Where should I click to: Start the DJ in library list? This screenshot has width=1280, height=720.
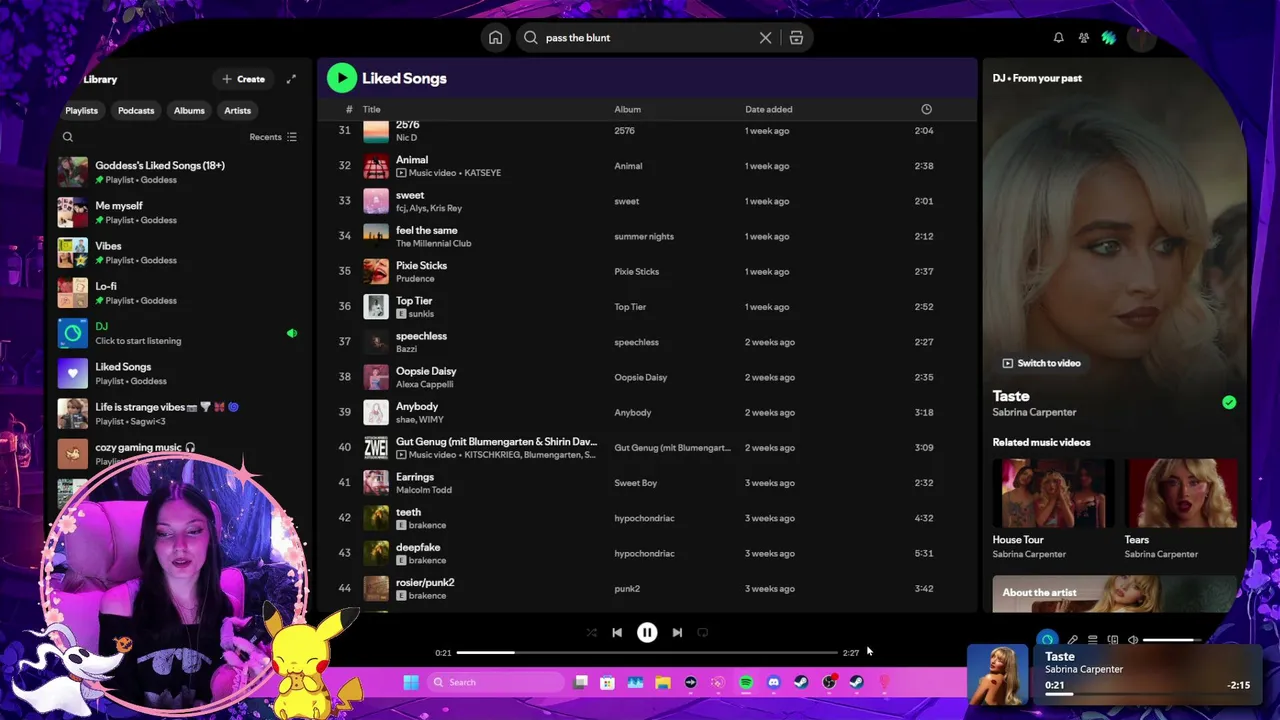(x=180, y=333)
